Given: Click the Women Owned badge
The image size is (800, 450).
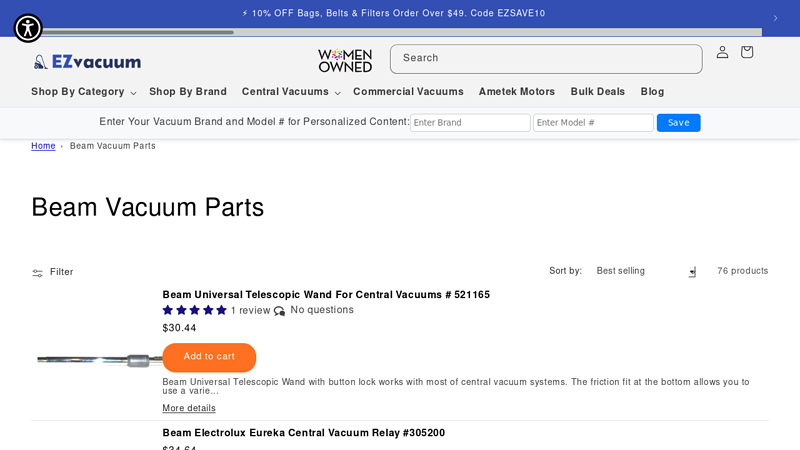Looking at the screenshot, I should pos(345,60).
